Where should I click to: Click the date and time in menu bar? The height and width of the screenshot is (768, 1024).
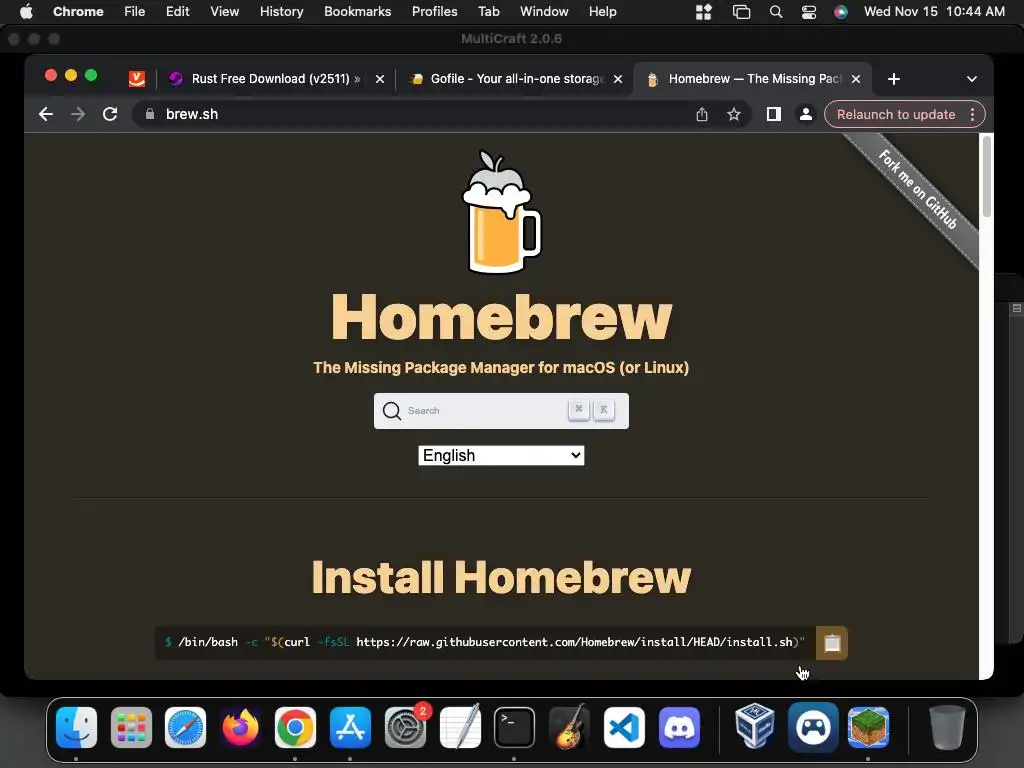(x=934, y=12)
